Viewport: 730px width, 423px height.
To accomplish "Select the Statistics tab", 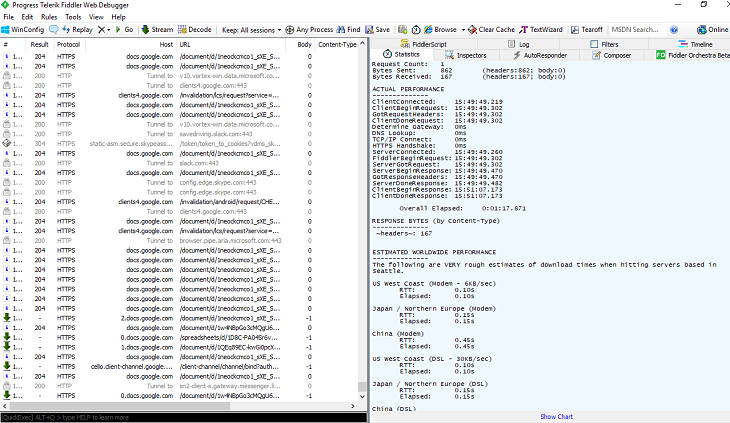I will (401, 54).
